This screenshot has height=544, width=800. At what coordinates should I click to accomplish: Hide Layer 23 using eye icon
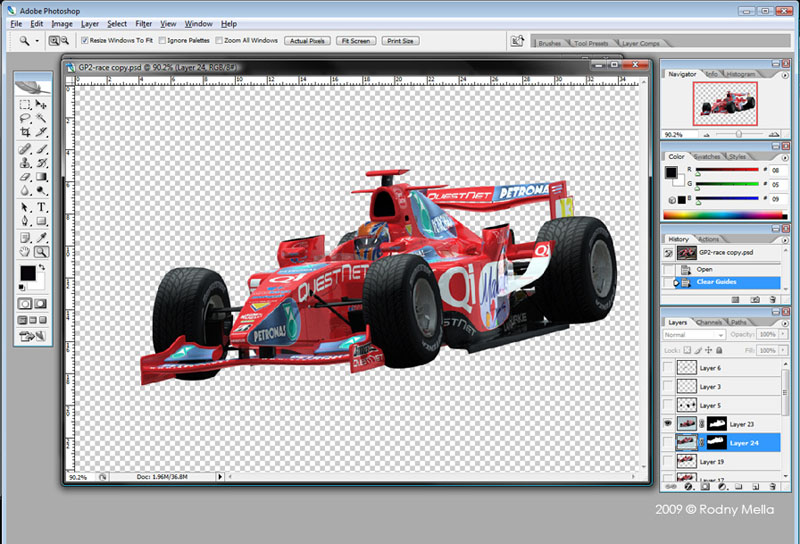tap(669, 424)
